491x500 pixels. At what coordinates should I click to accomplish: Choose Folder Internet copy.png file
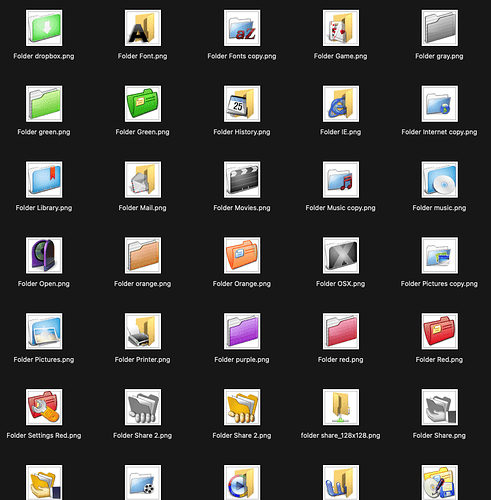click(x=439, y=104)
